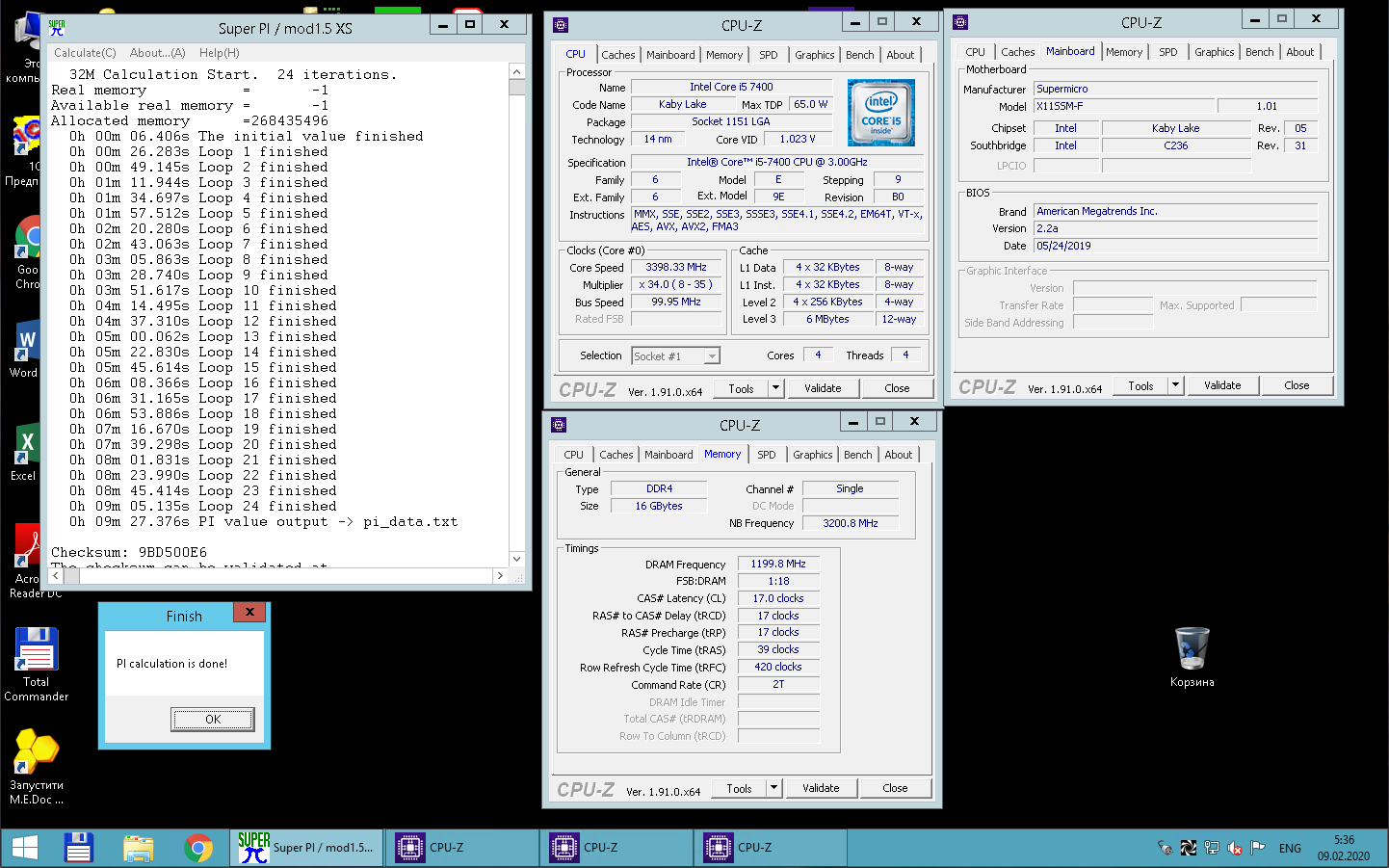This screenshot has width=1389, height=868.
Task: Switch input language ENG in tray
Action: [x=1290, y=848]
